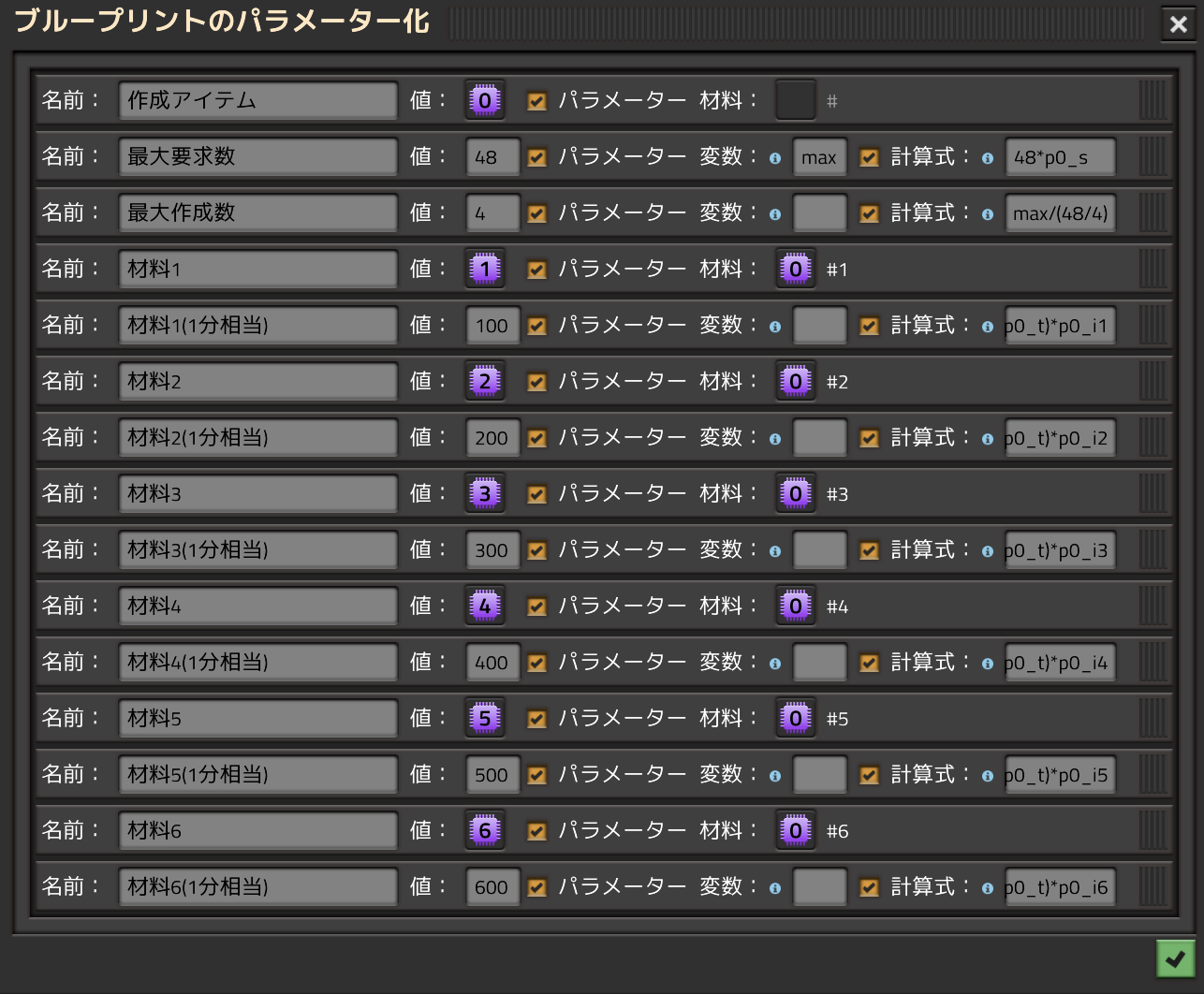
Task: Confirm with the green checkmark button
Action: click(x=1176, y=958)
